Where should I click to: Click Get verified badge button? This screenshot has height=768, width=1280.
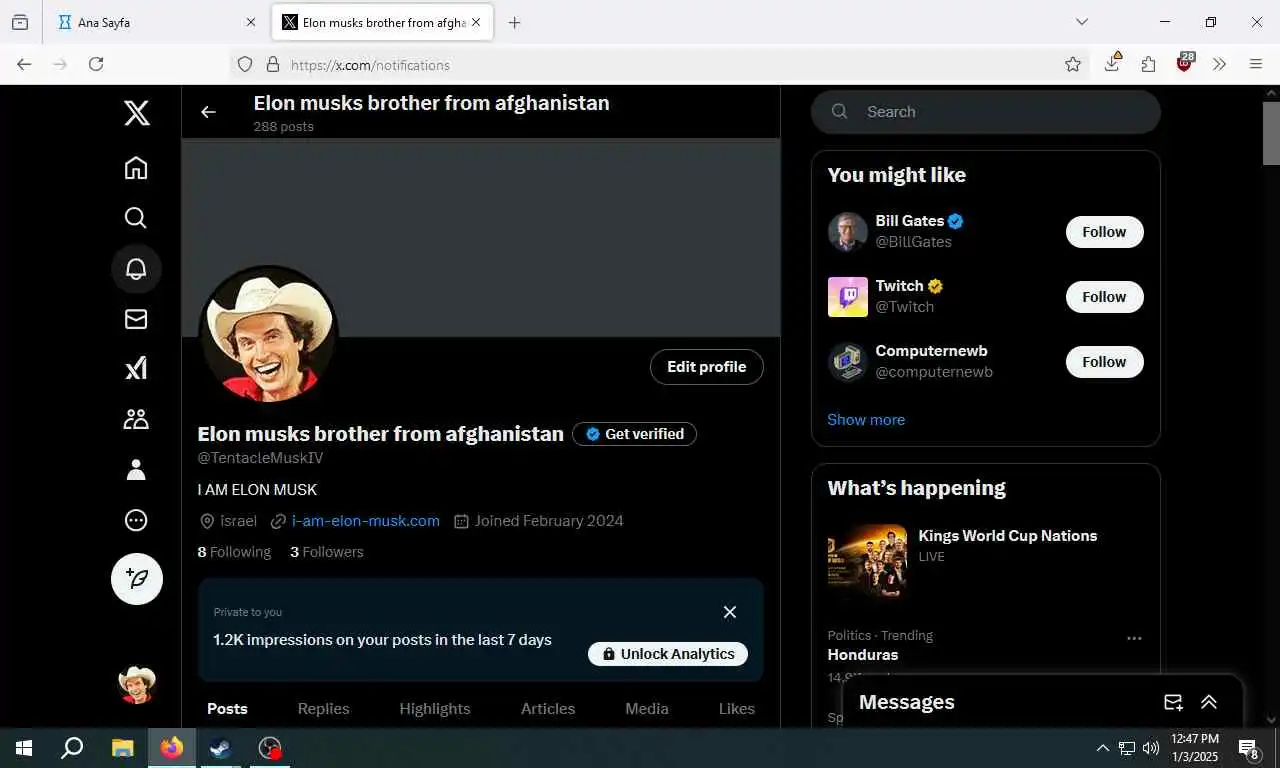635,434
